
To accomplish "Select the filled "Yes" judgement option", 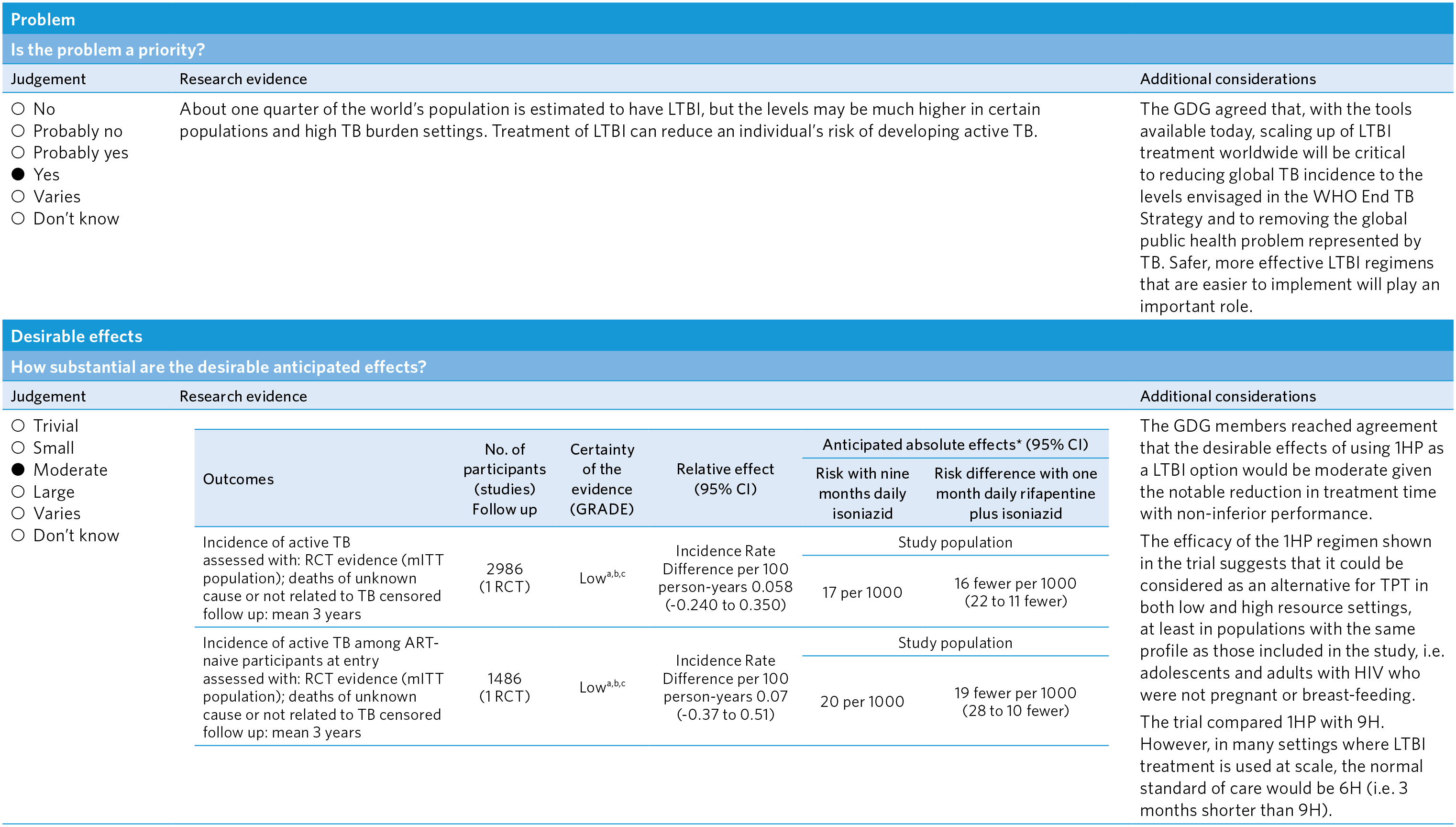I will (18, 174).
